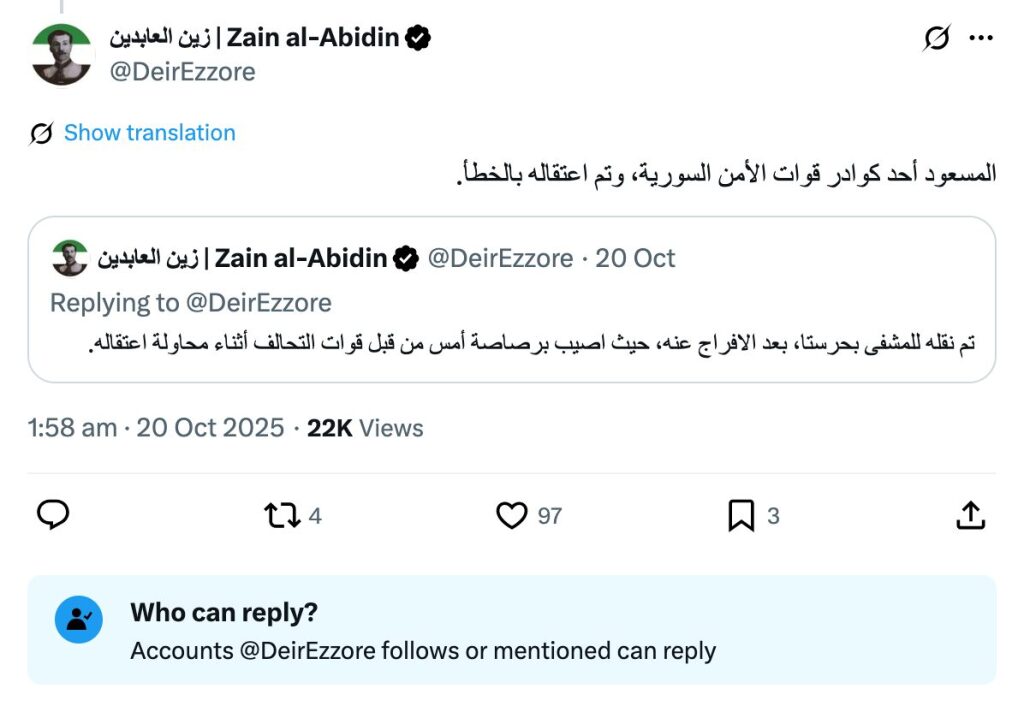Click the @DeirEzzore handle under author name
Image resolution: width=1024 pixels, height=712 pixels.
tap(182, 72)
